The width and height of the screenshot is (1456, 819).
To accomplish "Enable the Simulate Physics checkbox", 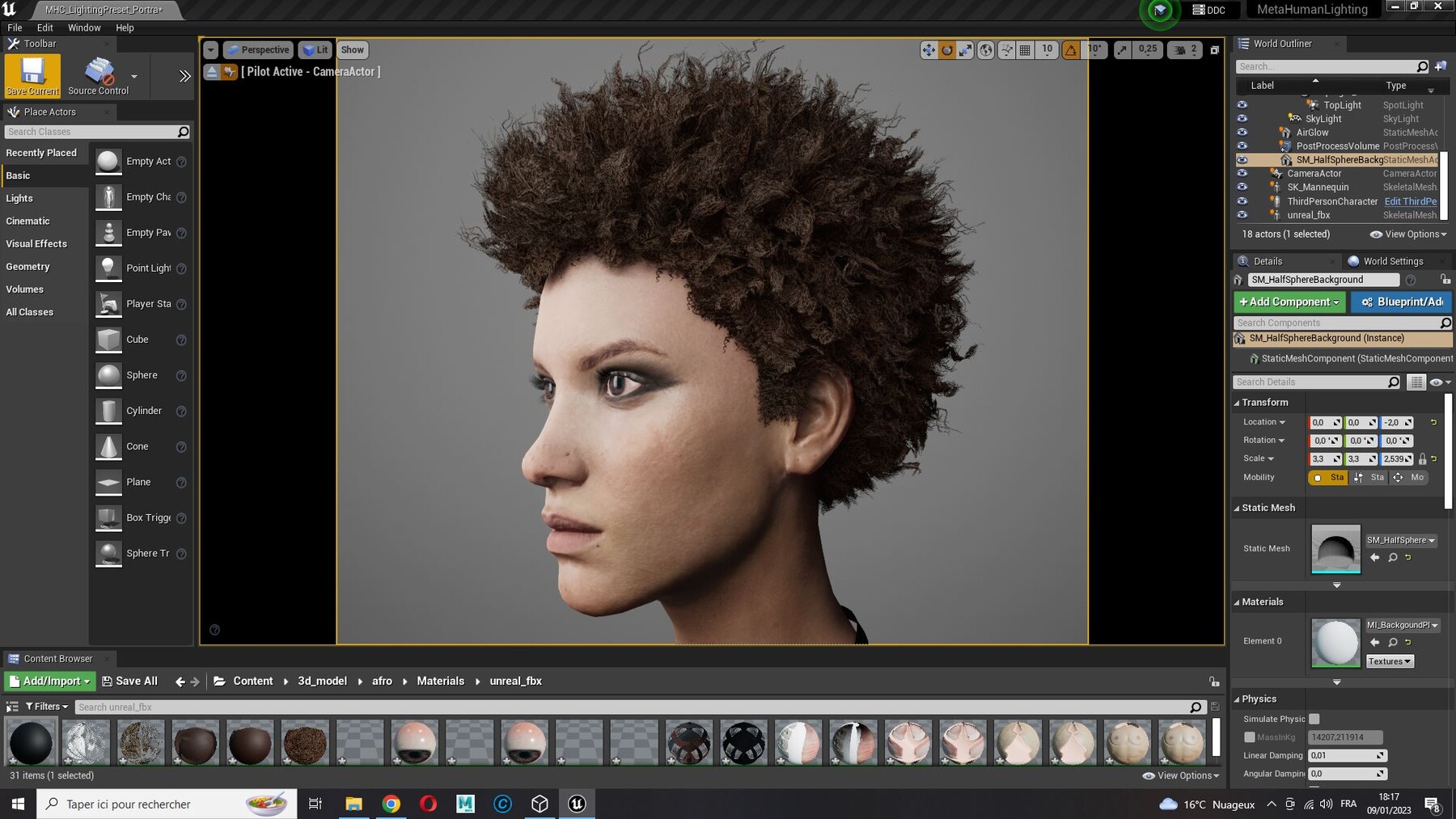I will coord(1314,719).
